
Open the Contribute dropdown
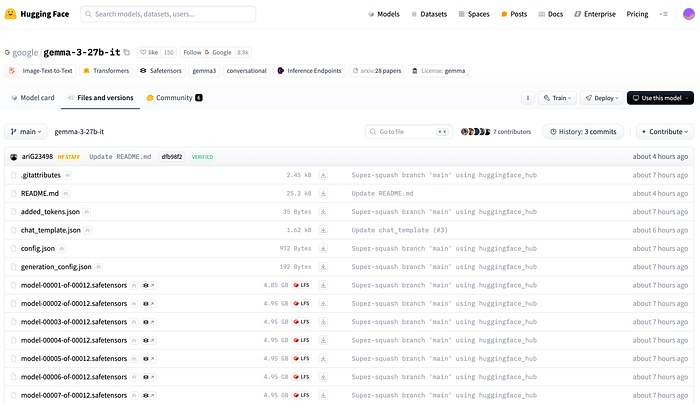coord(665,132)
